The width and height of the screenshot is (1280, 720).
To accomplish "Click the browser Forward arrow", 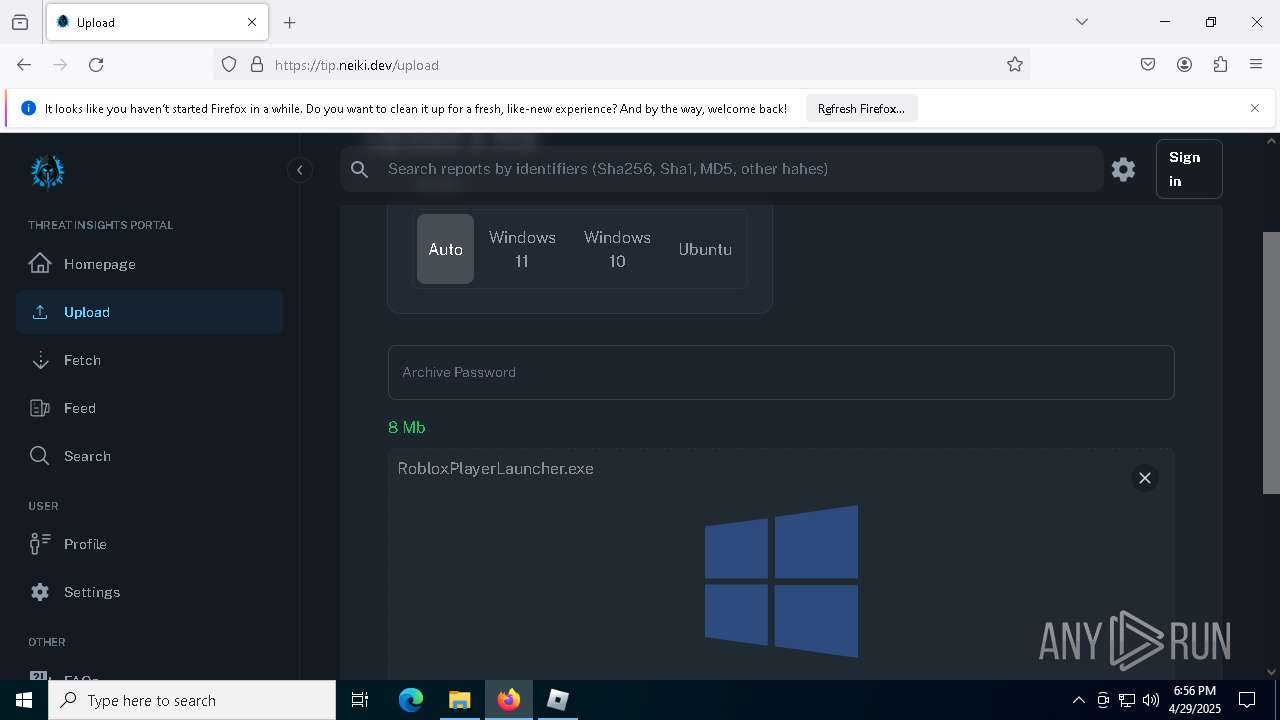I will tap(60, 64).
